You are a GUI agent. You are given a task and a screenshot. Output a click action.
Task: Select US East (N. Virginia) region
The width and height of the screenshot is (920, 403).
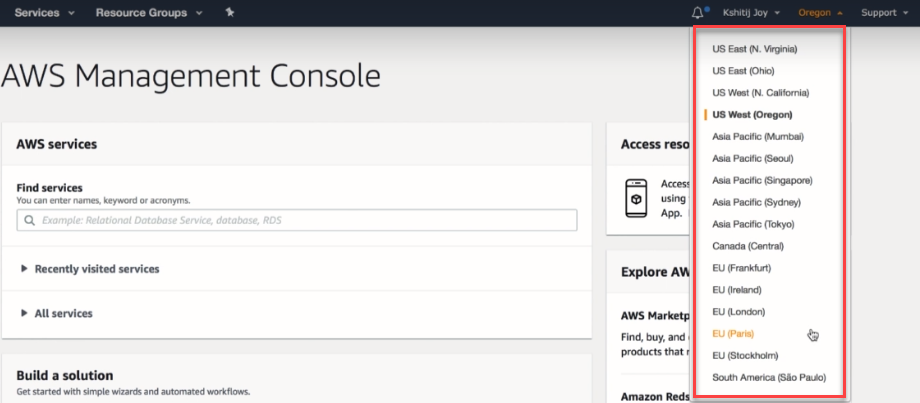click(x=755, y=49)
